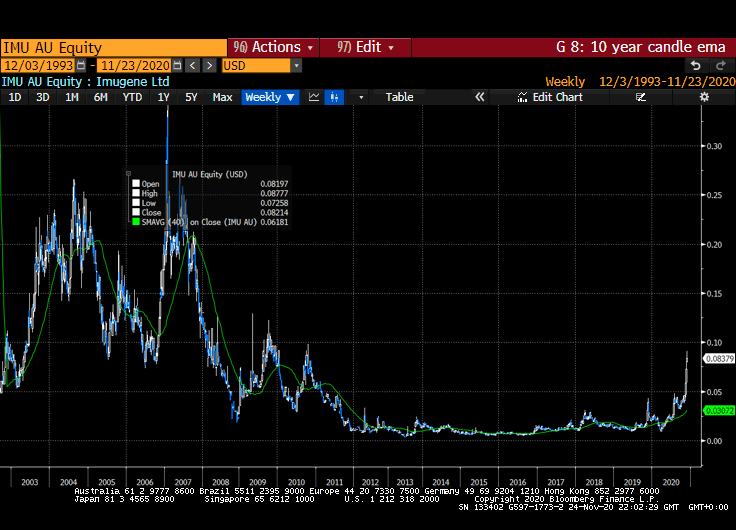Click the redo arrow icon
Screen dimensions: 736x530
(718, 65)
